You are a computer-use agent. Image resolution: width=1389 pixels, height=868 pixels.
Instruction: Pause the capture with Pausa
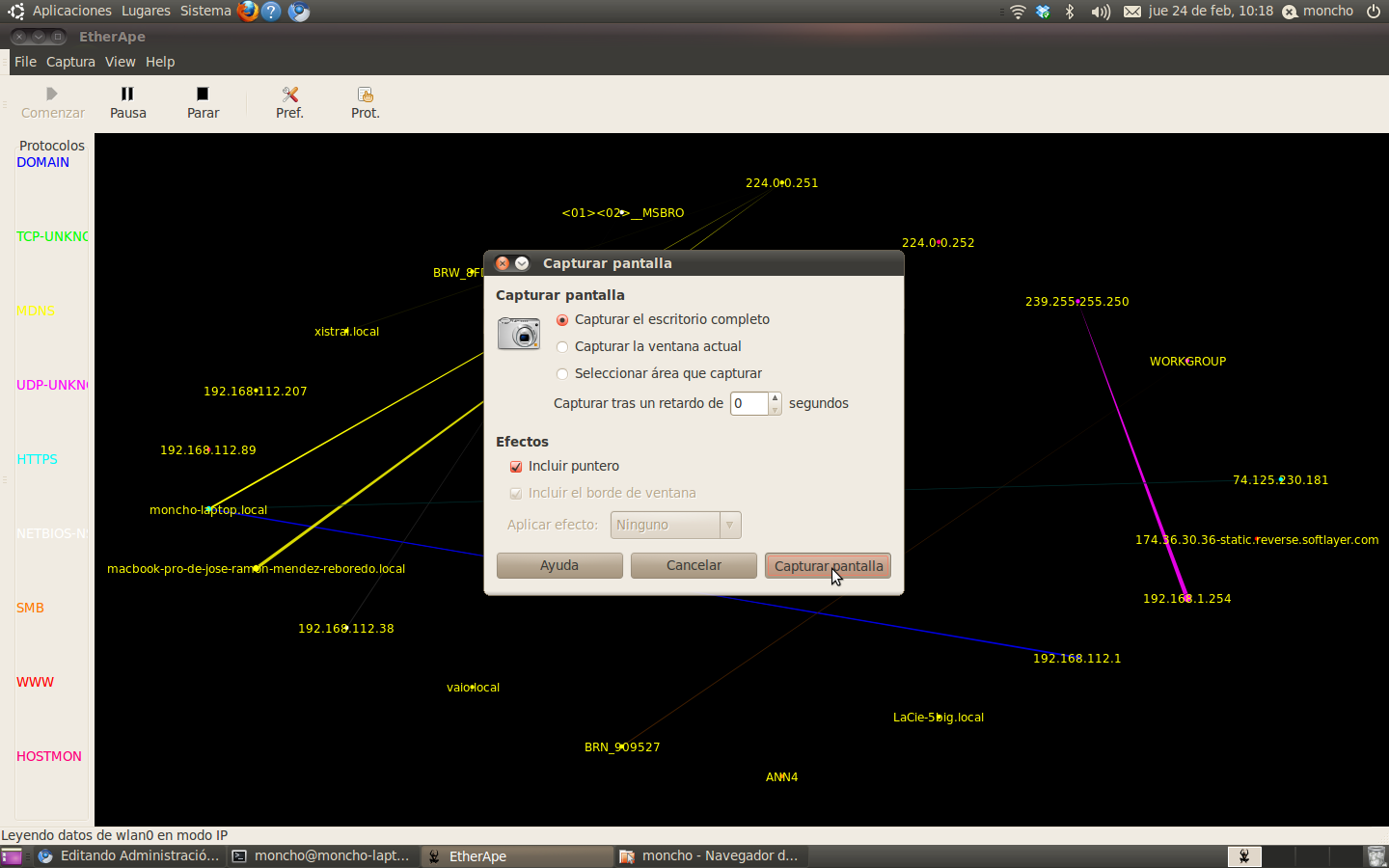pos(127,102)
